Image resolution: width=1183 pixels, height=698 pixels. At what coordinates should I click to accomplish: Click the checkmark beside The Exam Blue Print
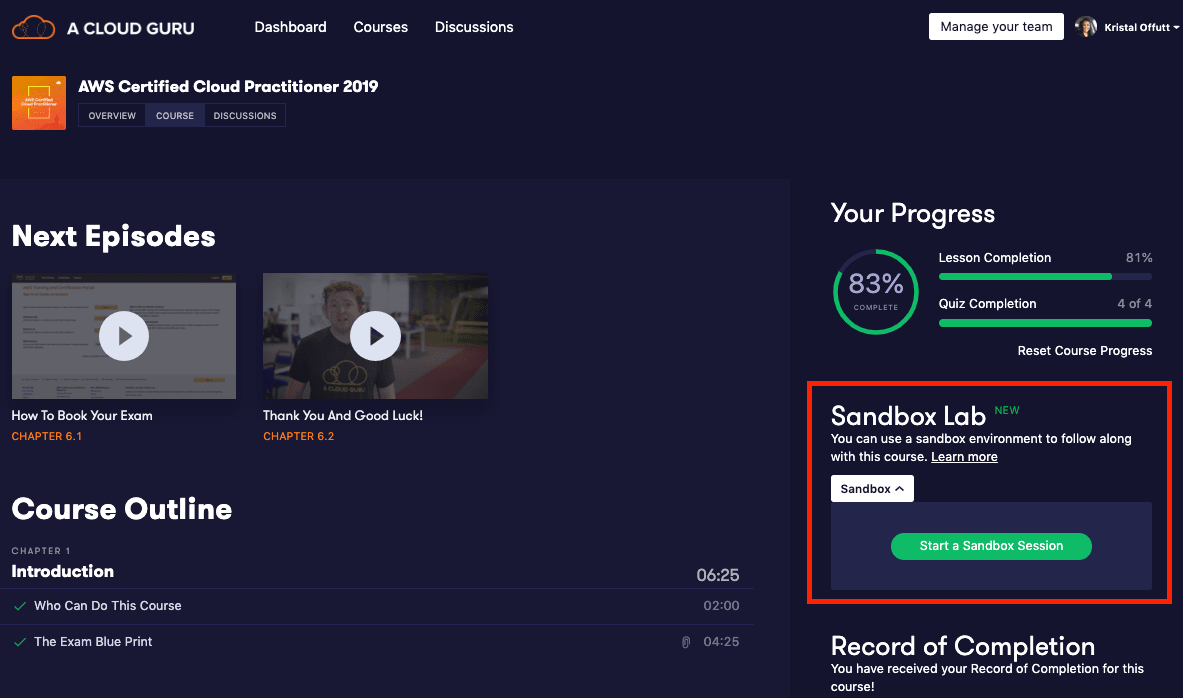coord(20,642)
